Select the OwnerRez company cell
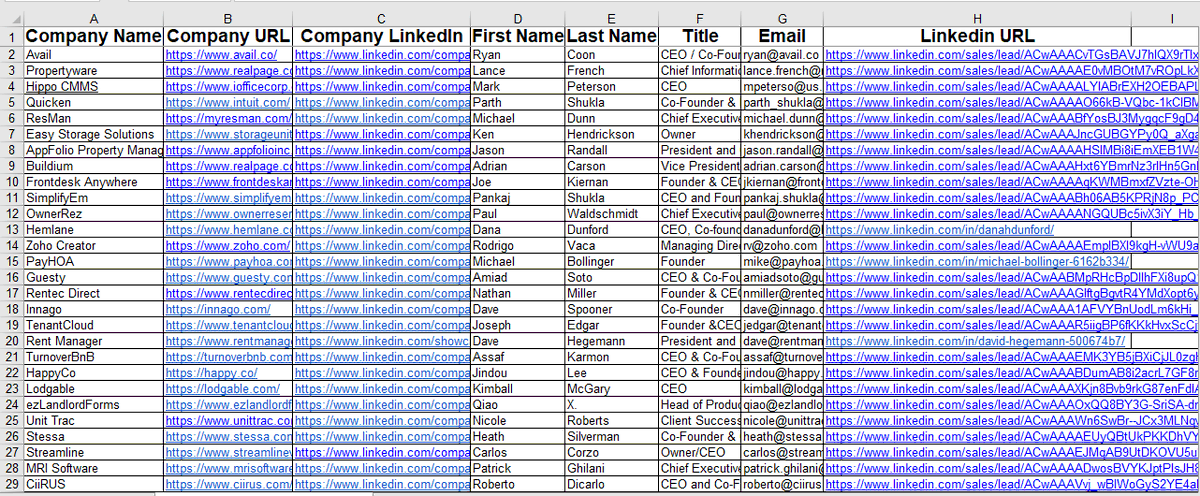 93,214
